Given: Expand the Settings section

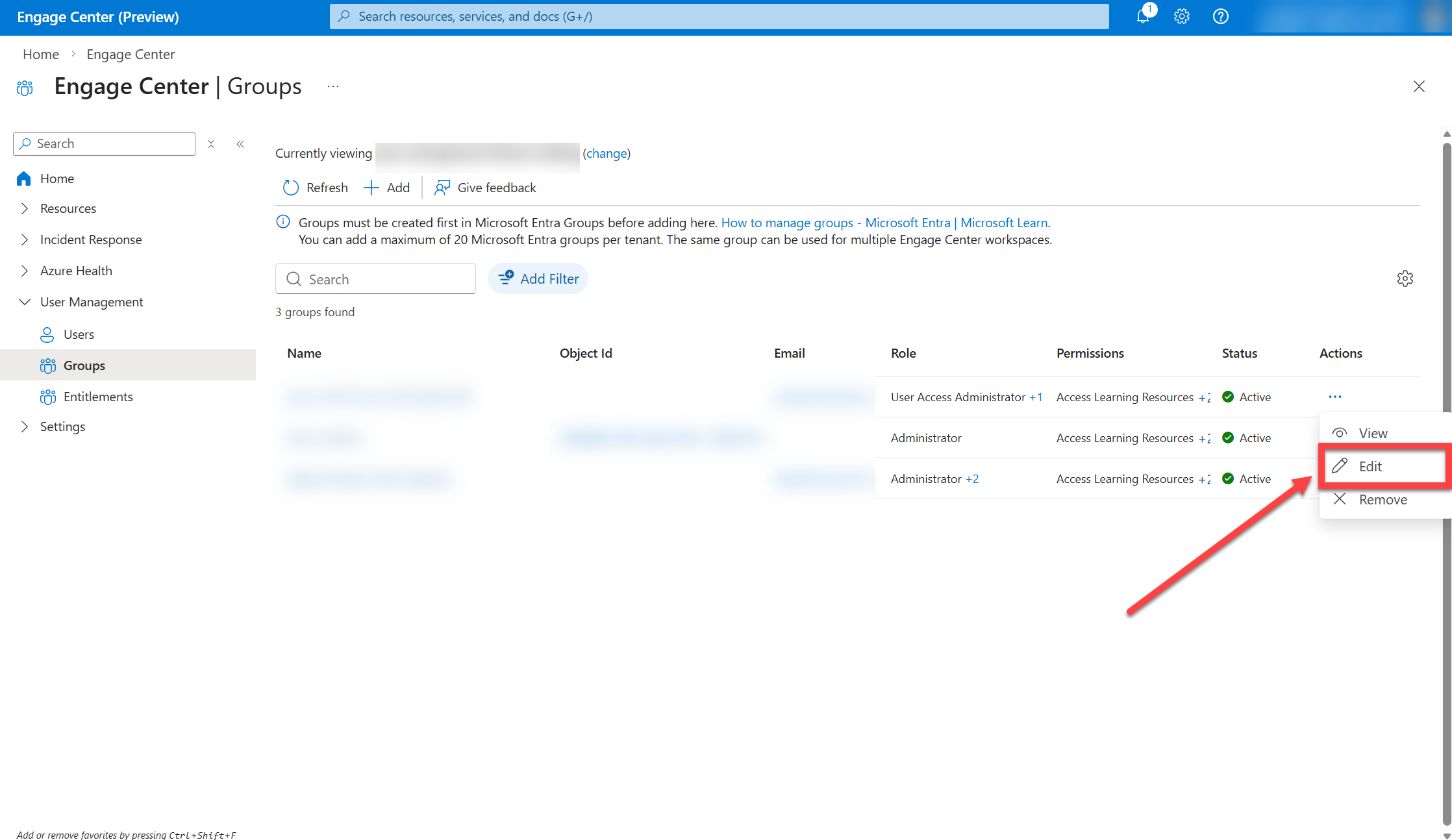Looking at the screenshot, I should (25, 426).
